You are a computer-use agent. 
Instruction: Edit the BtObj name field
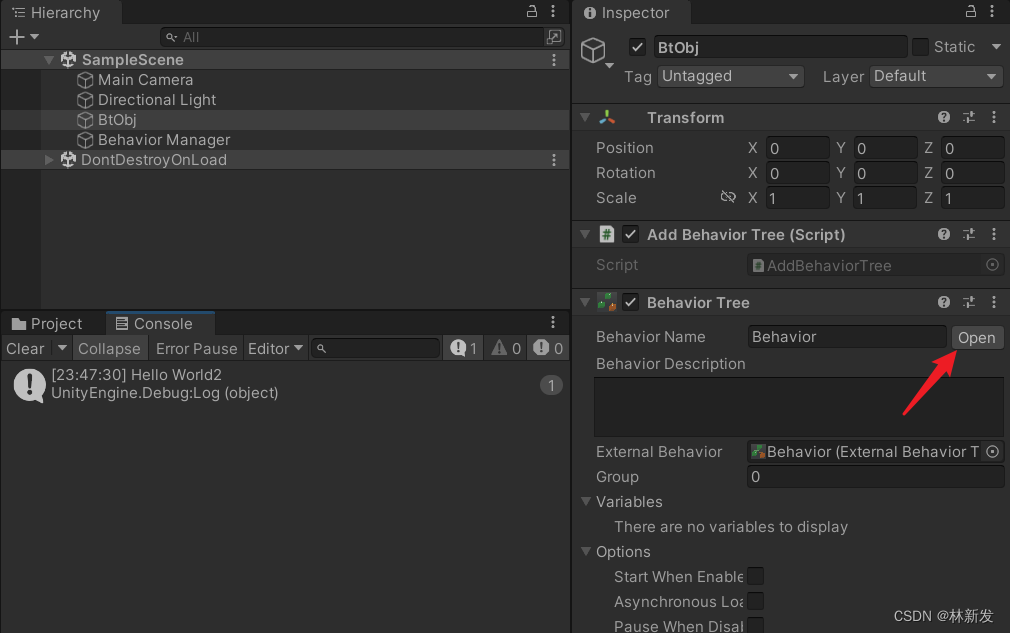[x=779, y=47]
